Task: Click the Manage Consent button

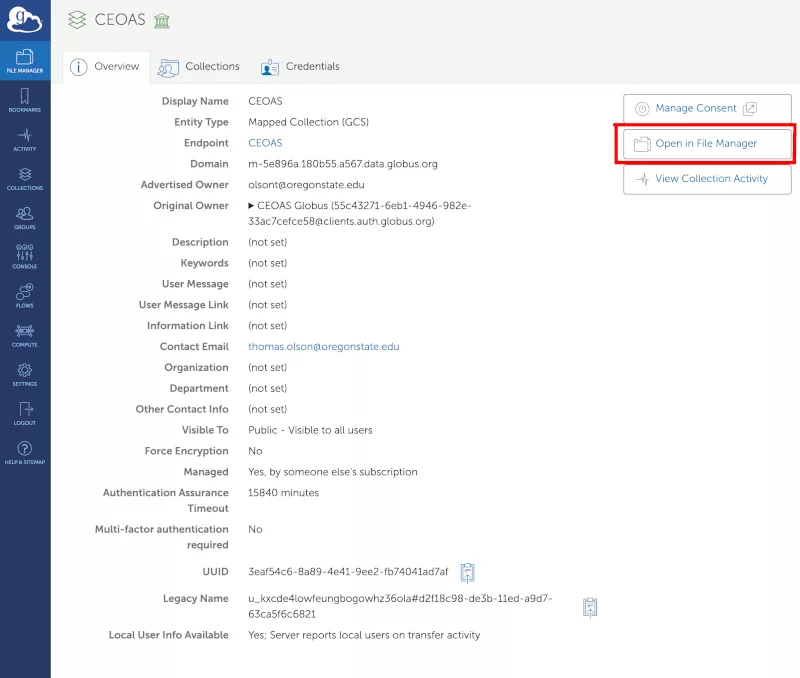Action: click(707, 108)
